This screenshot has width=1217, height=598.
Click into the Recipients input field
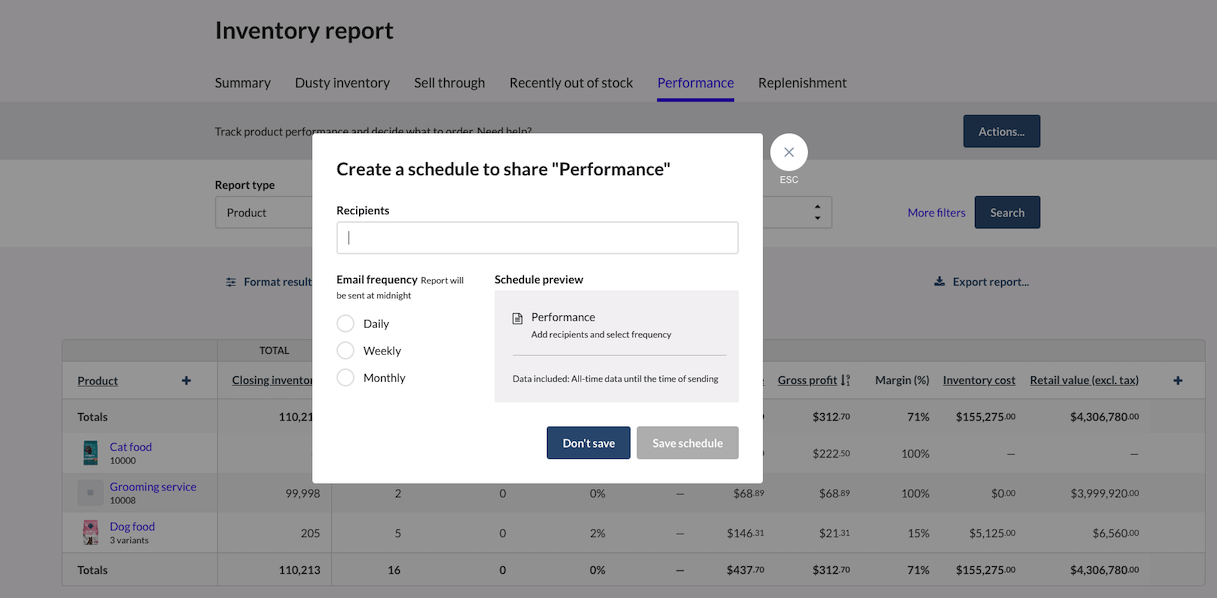(x=537, y=238)
